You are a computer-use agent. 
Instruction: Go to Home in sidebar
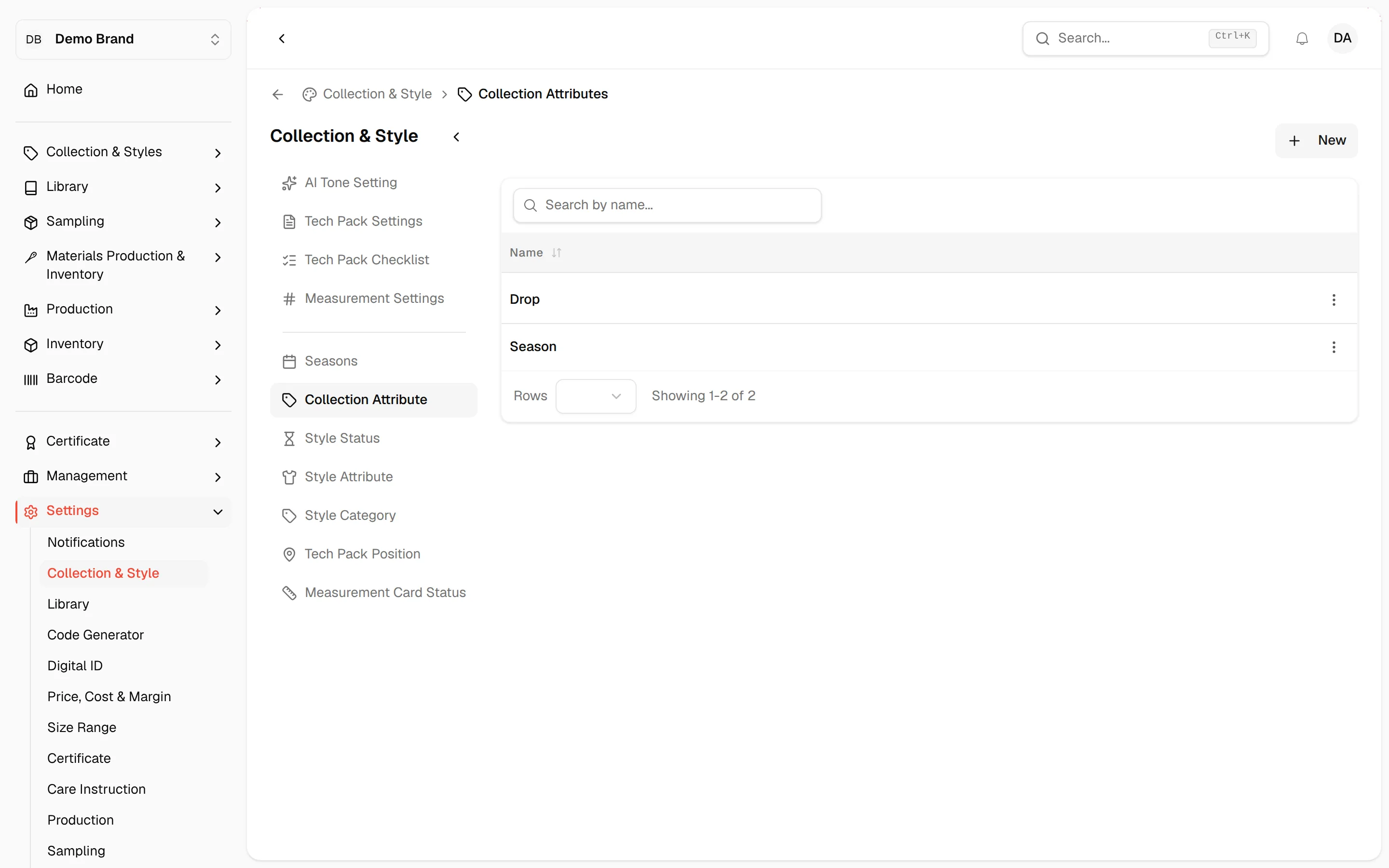point(123,90)
